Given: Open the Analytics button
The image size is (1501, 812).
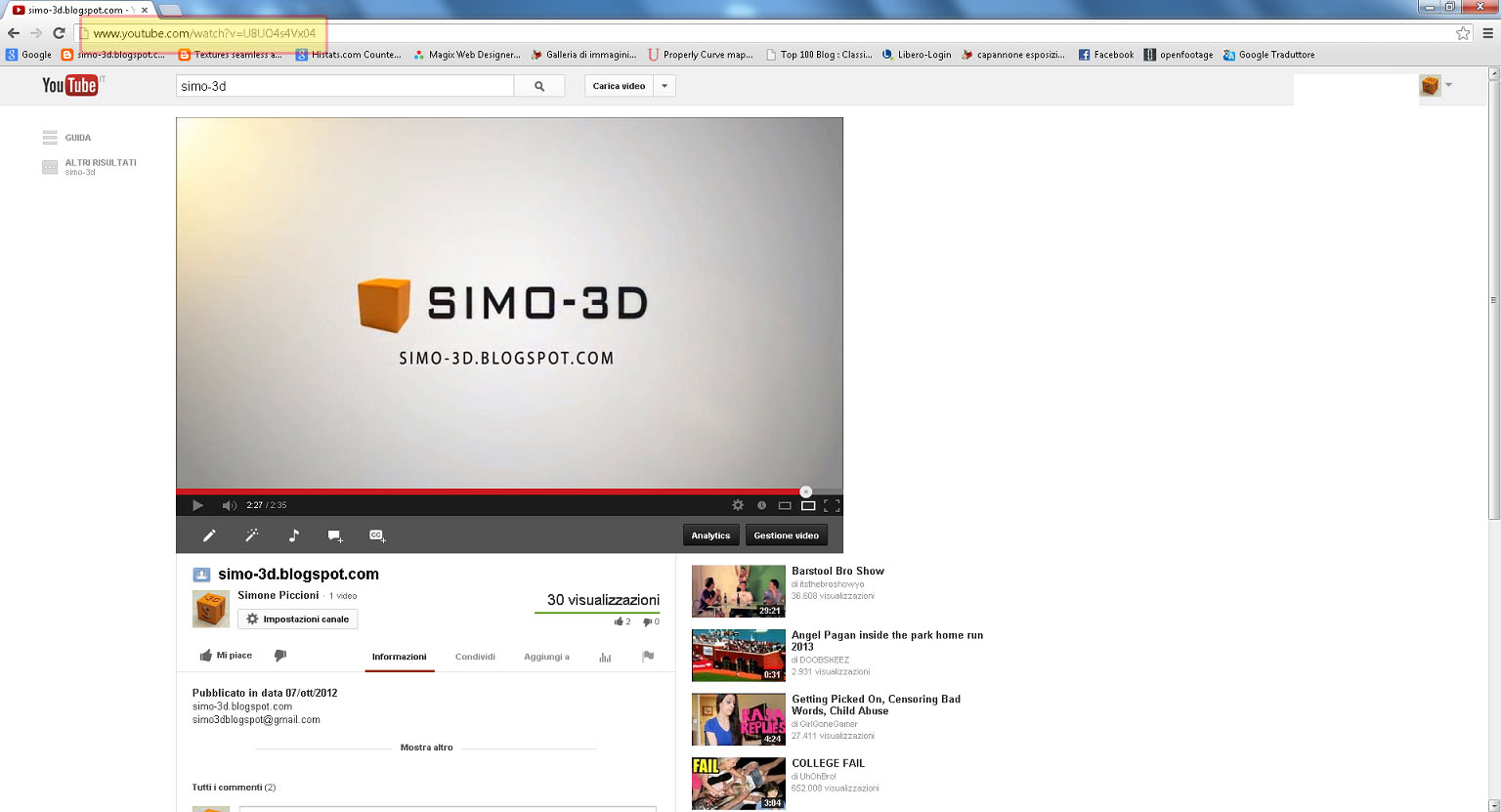Looking at the screenshot, I should pos(710,535).
